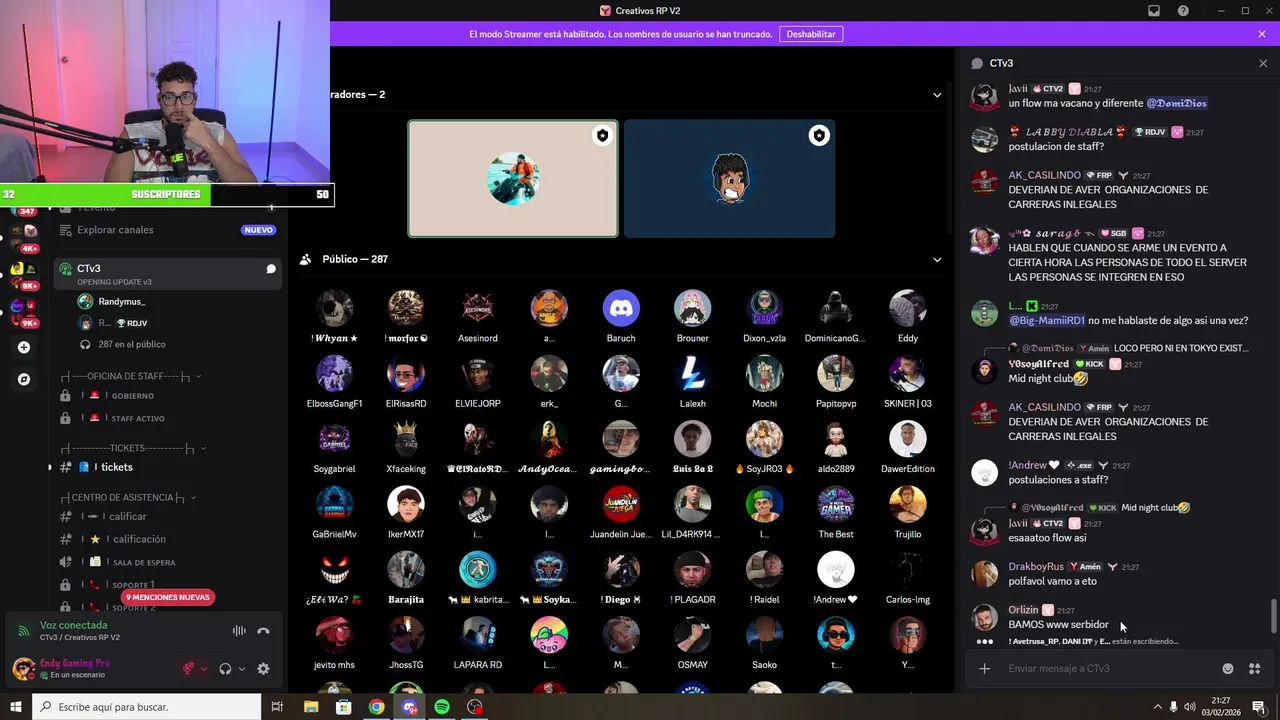Viewport: 1280px width, 720px height.
Task: Open headphones output options dropdown arrow
Action: click(x=242, y=669)
